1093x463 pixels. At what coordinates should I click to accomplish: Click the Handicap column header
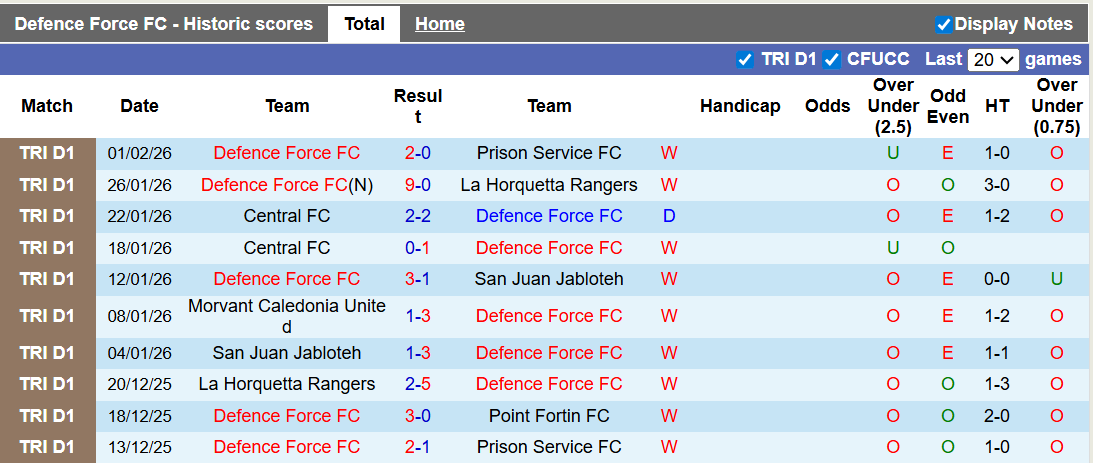coord(740,106)
